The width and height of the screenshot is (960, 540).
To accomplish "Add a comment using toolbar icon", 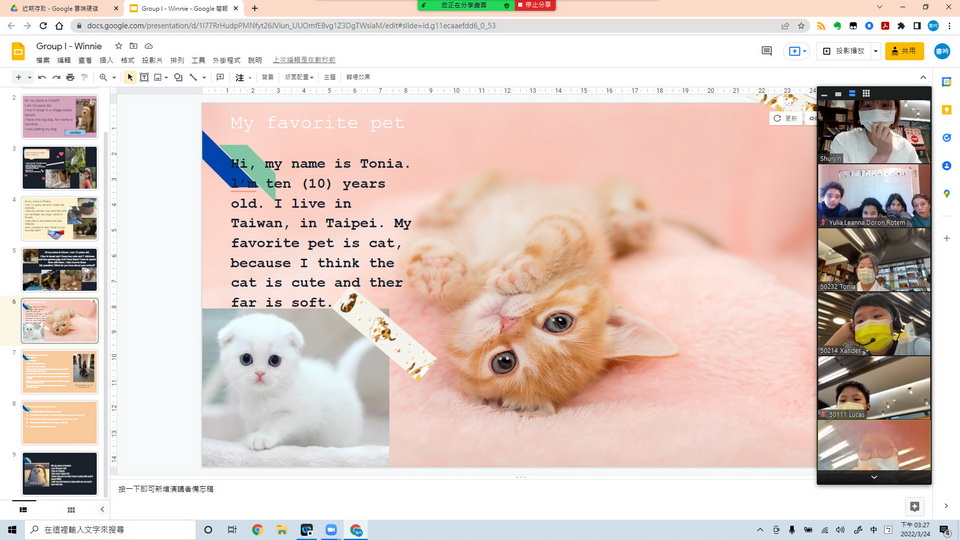I will (x=219, y=77).
